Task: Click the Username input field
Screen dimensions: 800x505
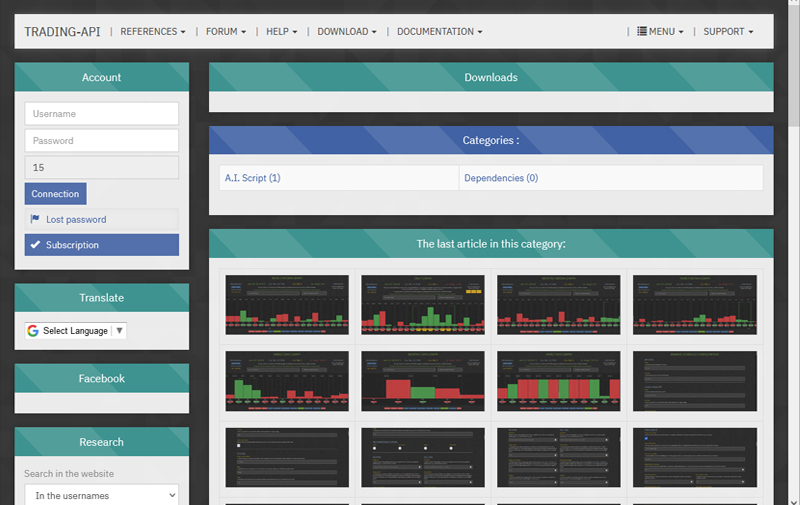Action: [x=101, y=114]
